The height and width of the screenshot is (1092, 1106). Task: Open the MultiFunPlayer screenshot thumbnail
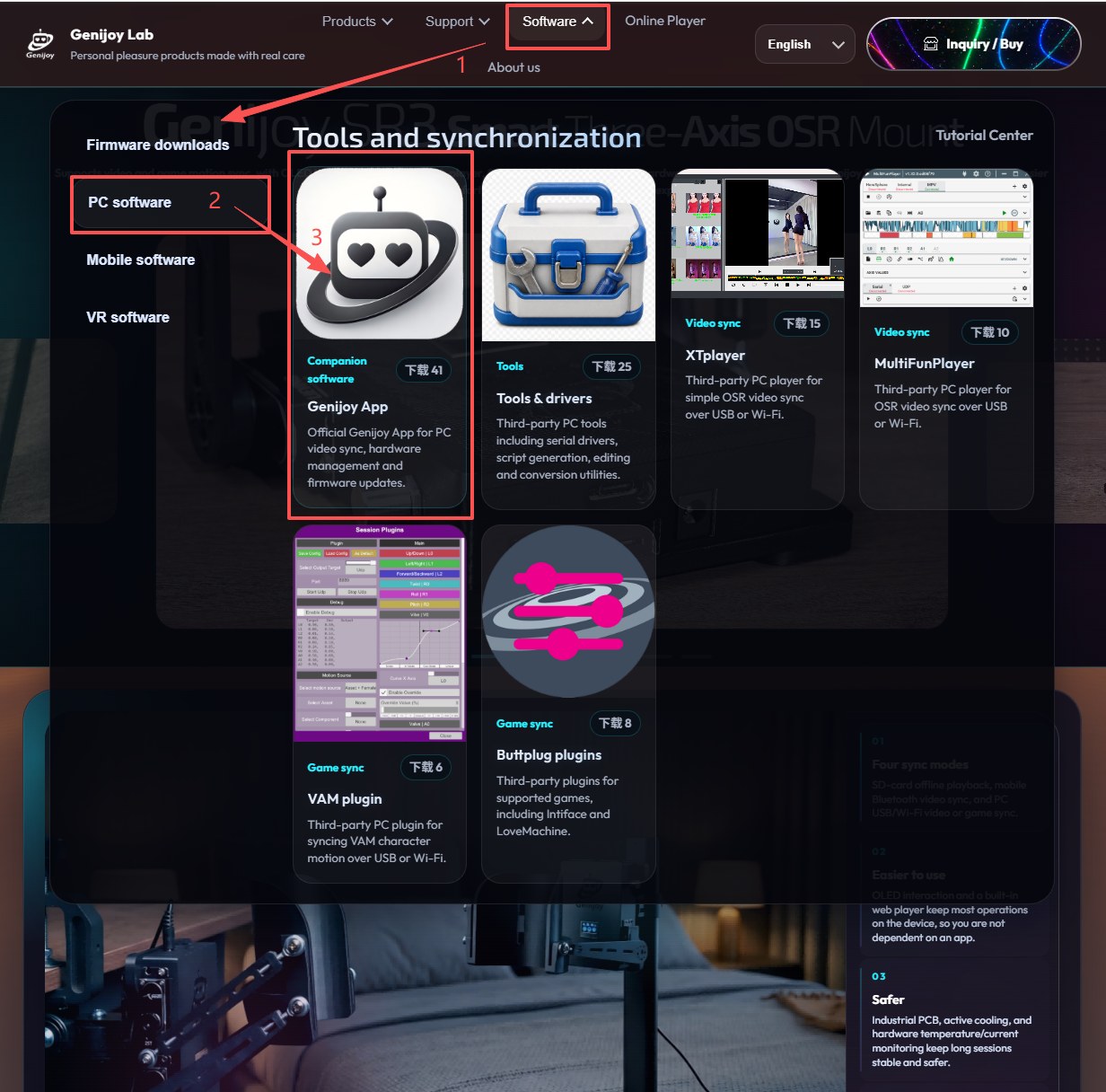pyautogui.click(x=946, y=238)
